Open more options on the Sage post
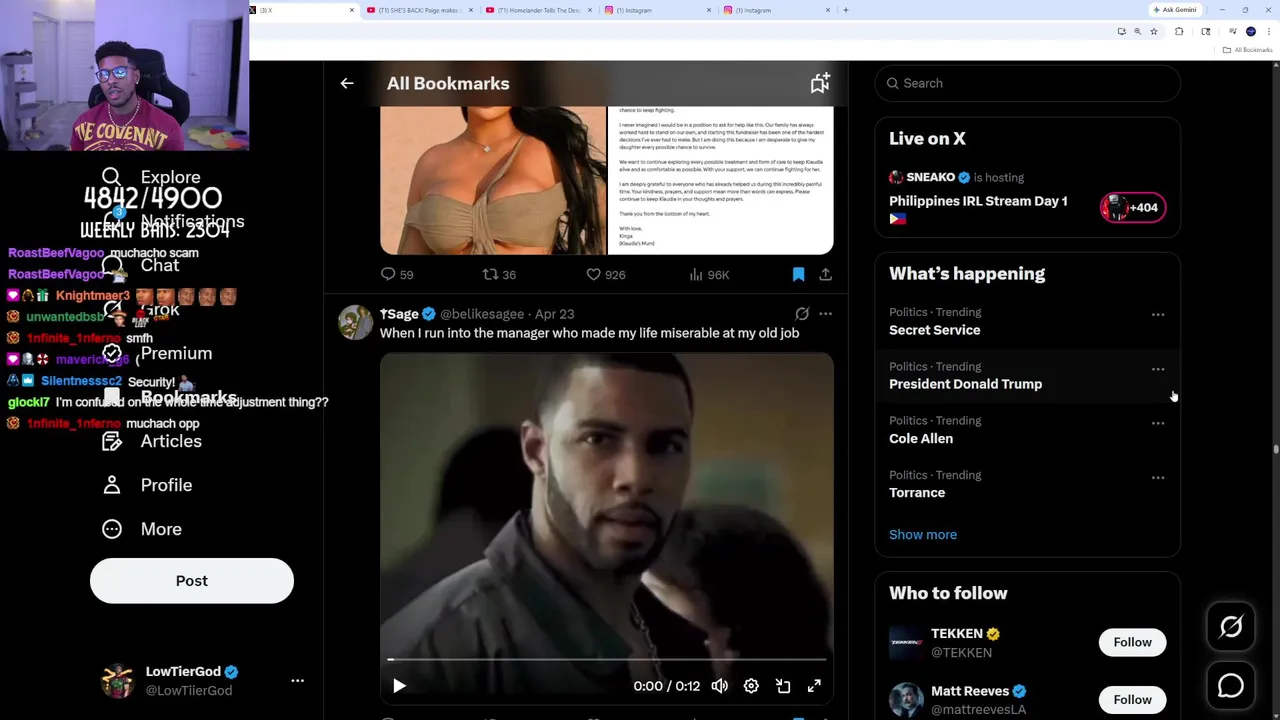The width and height of the screenshot is (1280, 720). tap(825, 314)
